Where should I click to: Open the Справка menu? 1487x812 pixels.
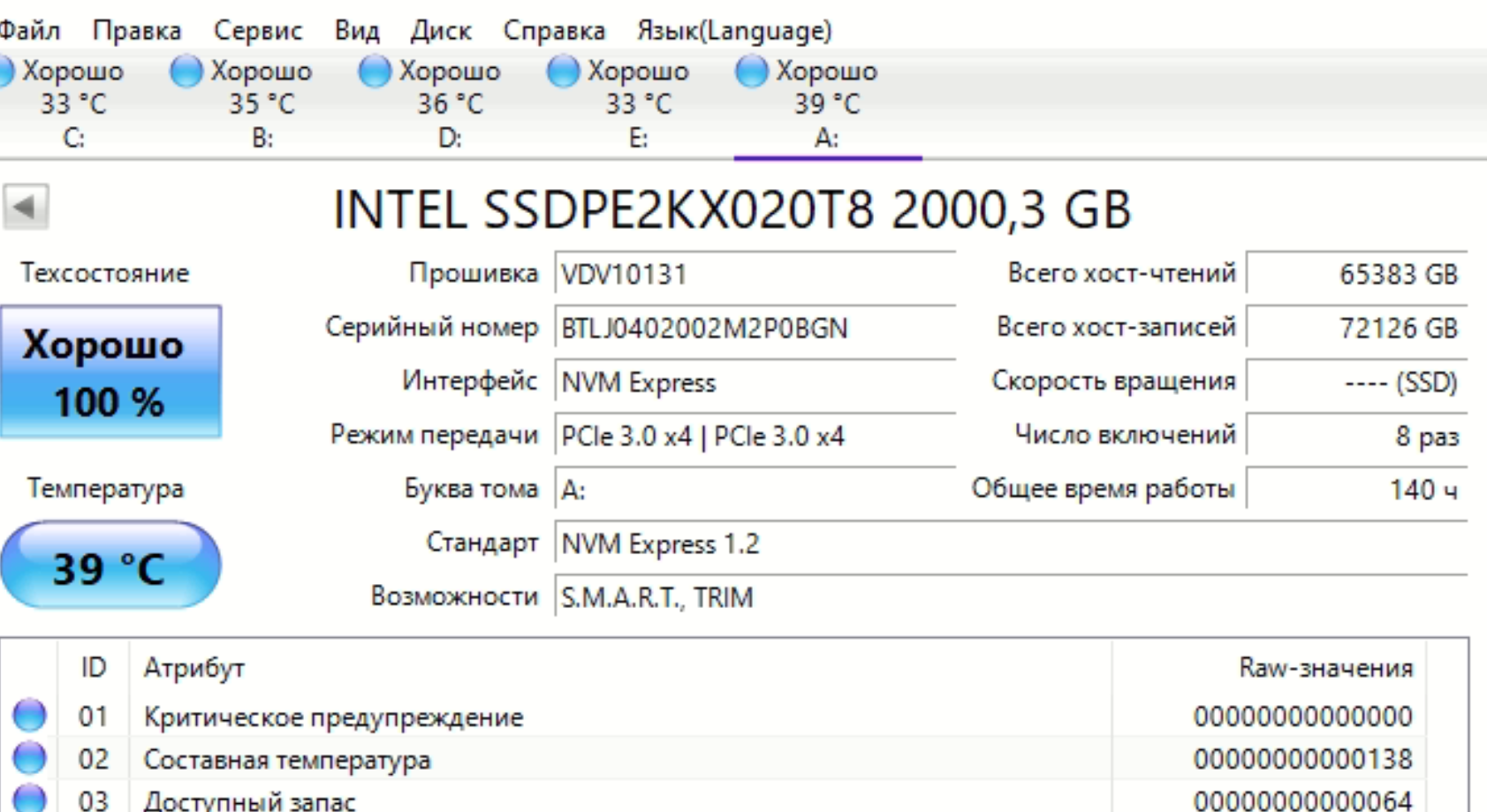[554, 31]
